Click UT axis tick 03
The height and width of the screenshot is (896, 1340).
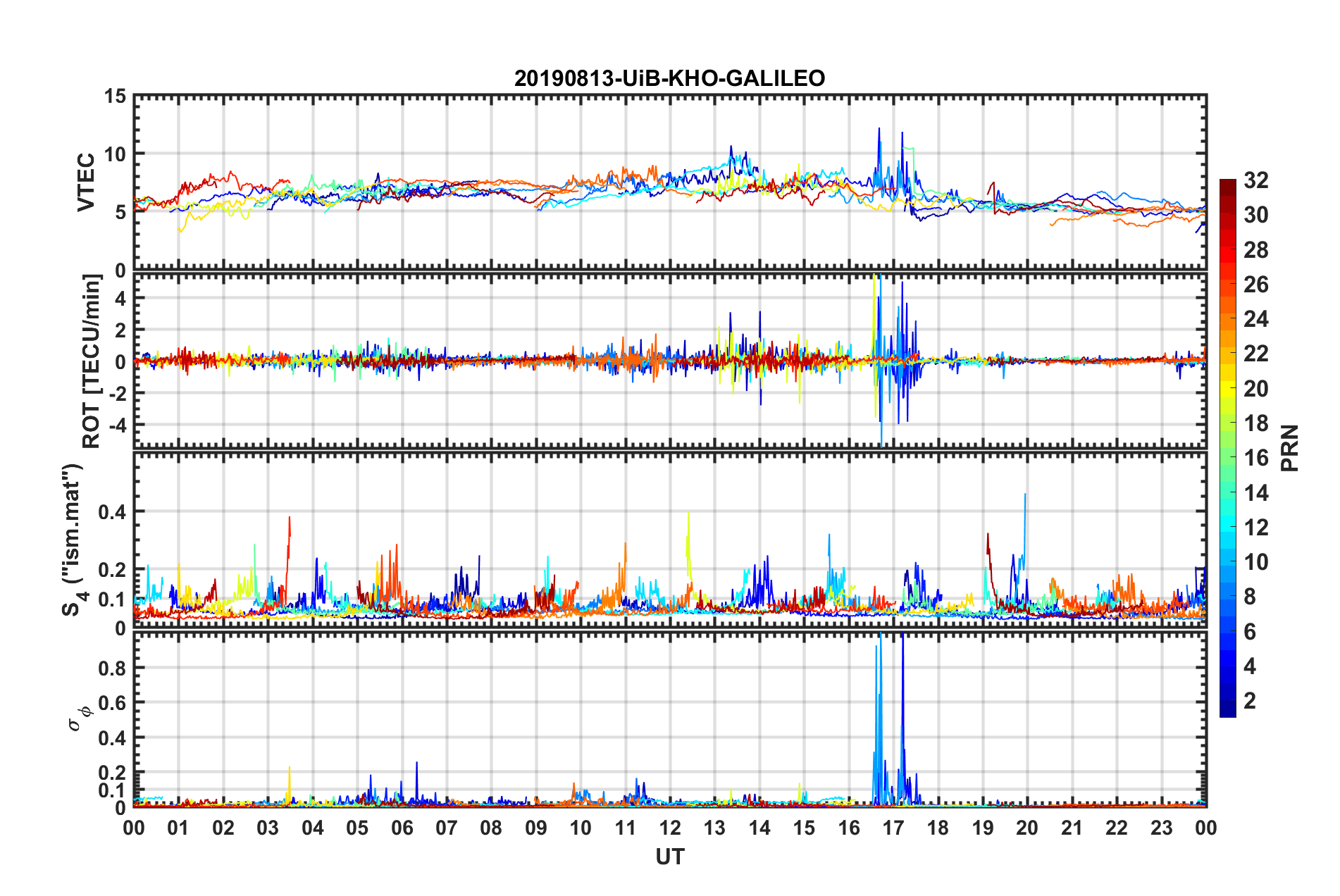pos(268,828)
